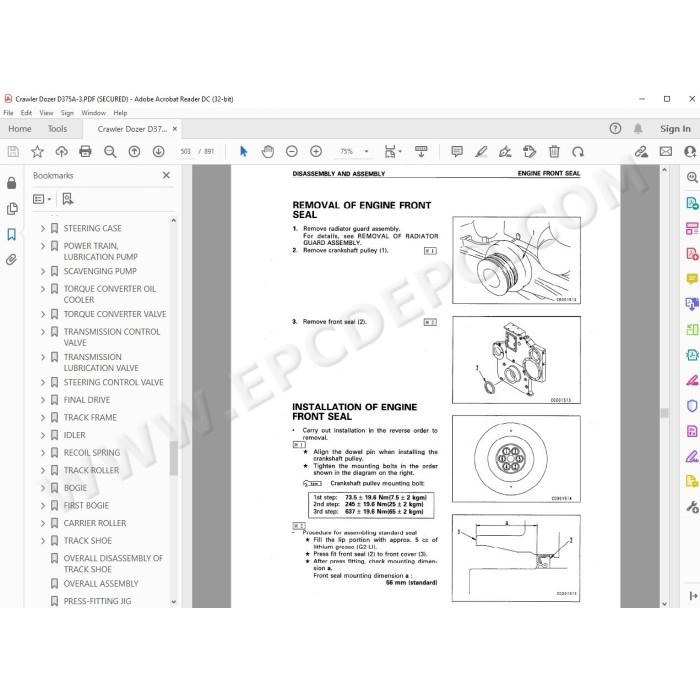Select the arrow selection tool
700x700 pixels.
[x=243, y=152]
